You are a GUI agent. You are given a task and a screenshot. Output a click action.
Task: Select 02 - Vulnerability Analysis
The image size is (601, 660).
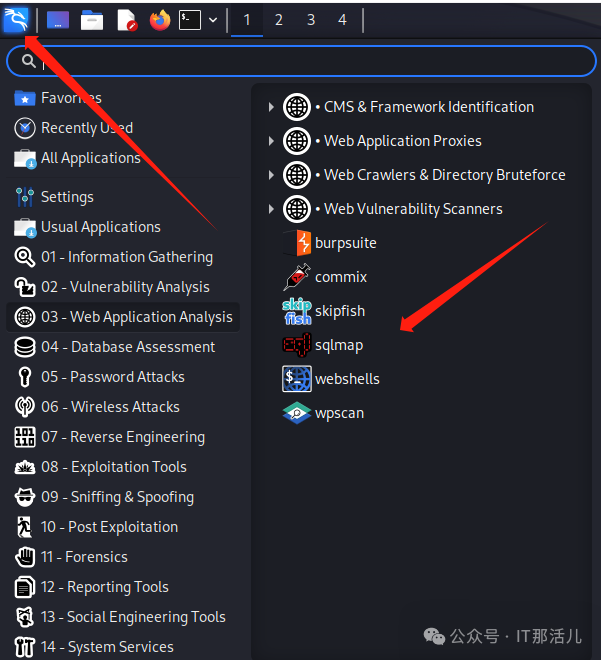(x=123, y=287)
